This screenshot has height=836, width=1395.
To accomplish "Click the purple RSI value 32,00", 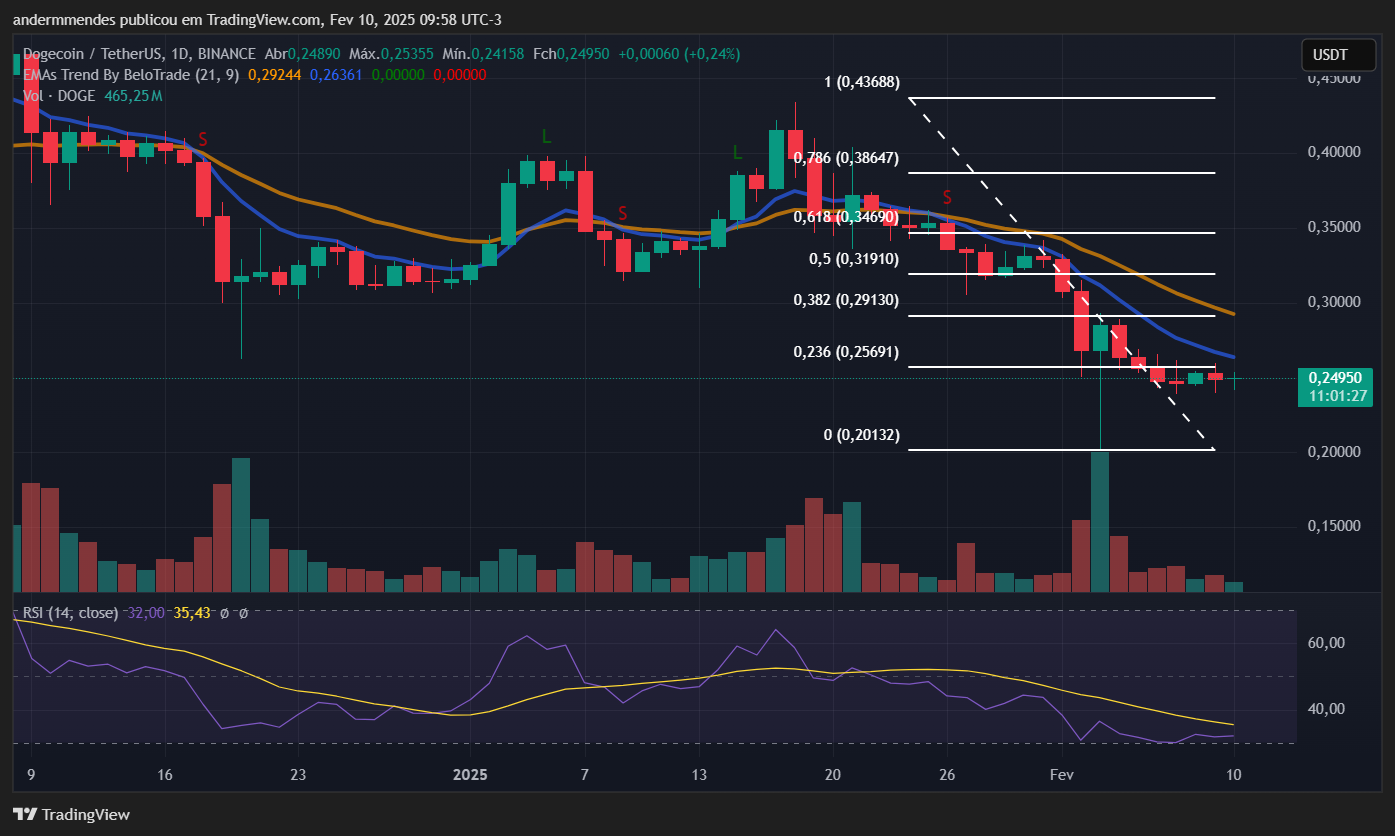I will (x=146, y=612).
